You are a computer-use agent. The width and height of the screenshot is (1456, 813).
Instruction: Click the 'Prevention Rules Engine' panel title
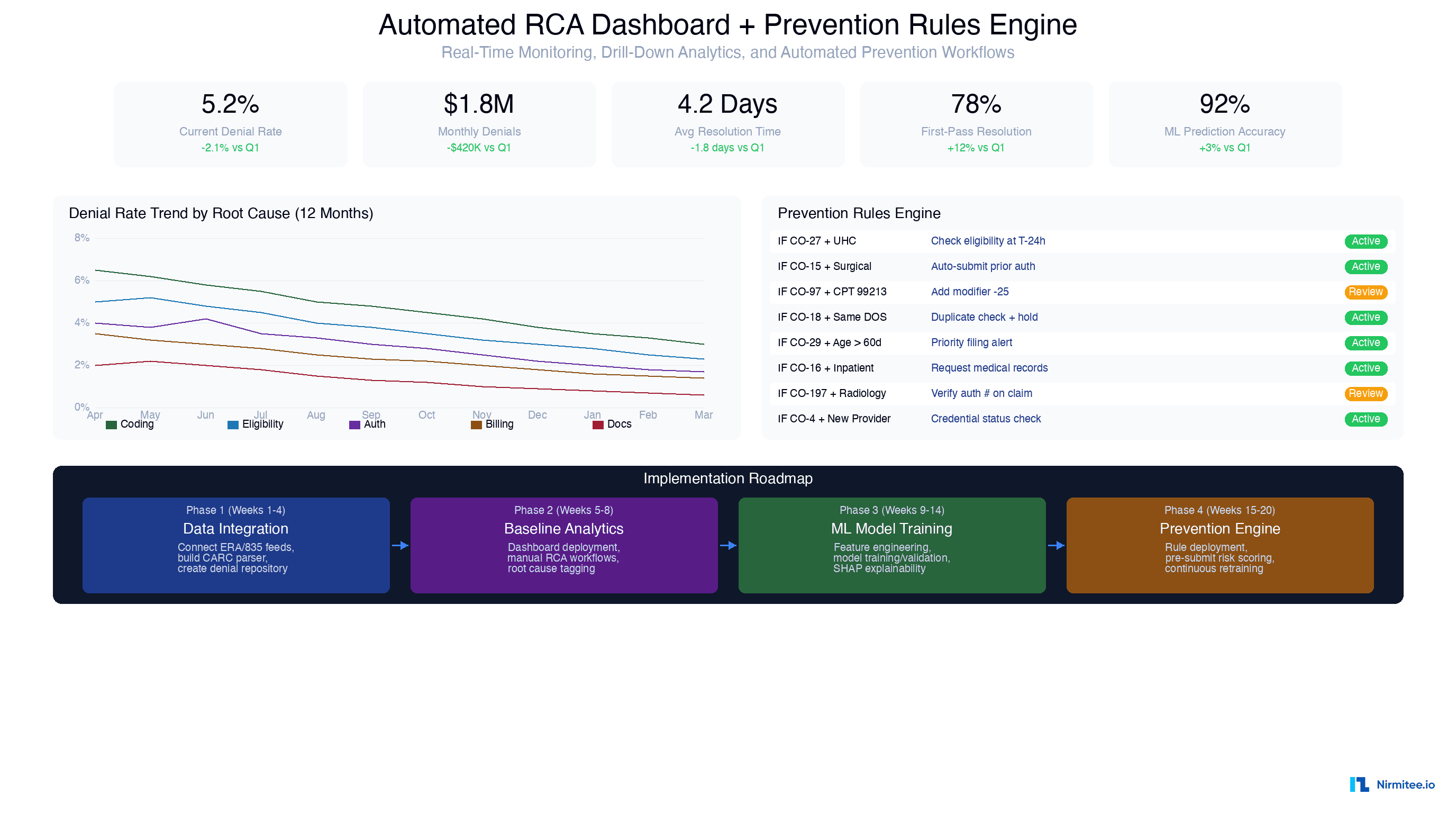pyautogui.click(x=859, y=213)
